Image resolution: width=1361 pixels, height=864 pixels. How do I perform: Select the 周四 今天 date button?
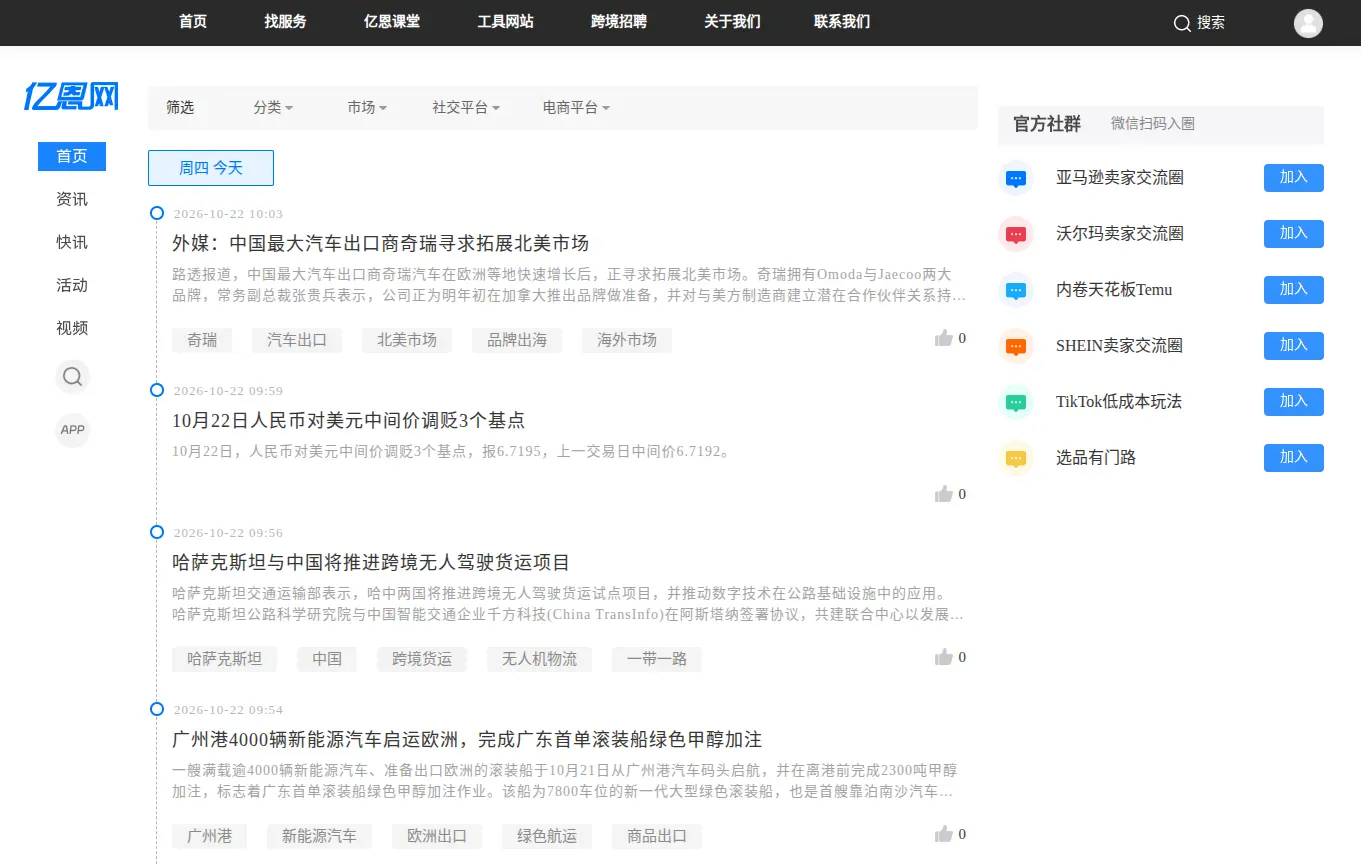pyautogui.click(x=211, y=168)
